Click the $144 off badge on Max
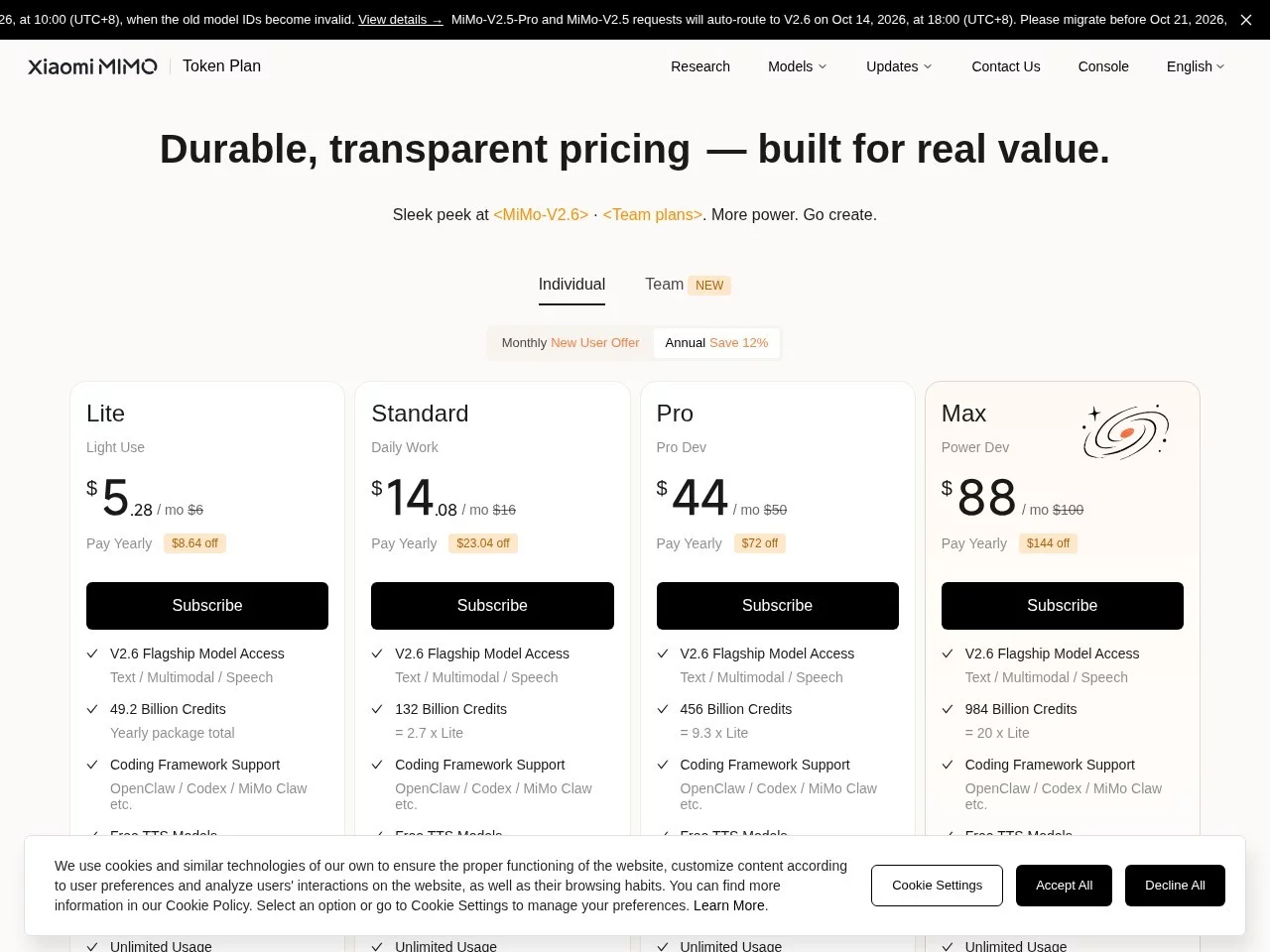This screenshot has width=1270, height=952. point(1049,543)
